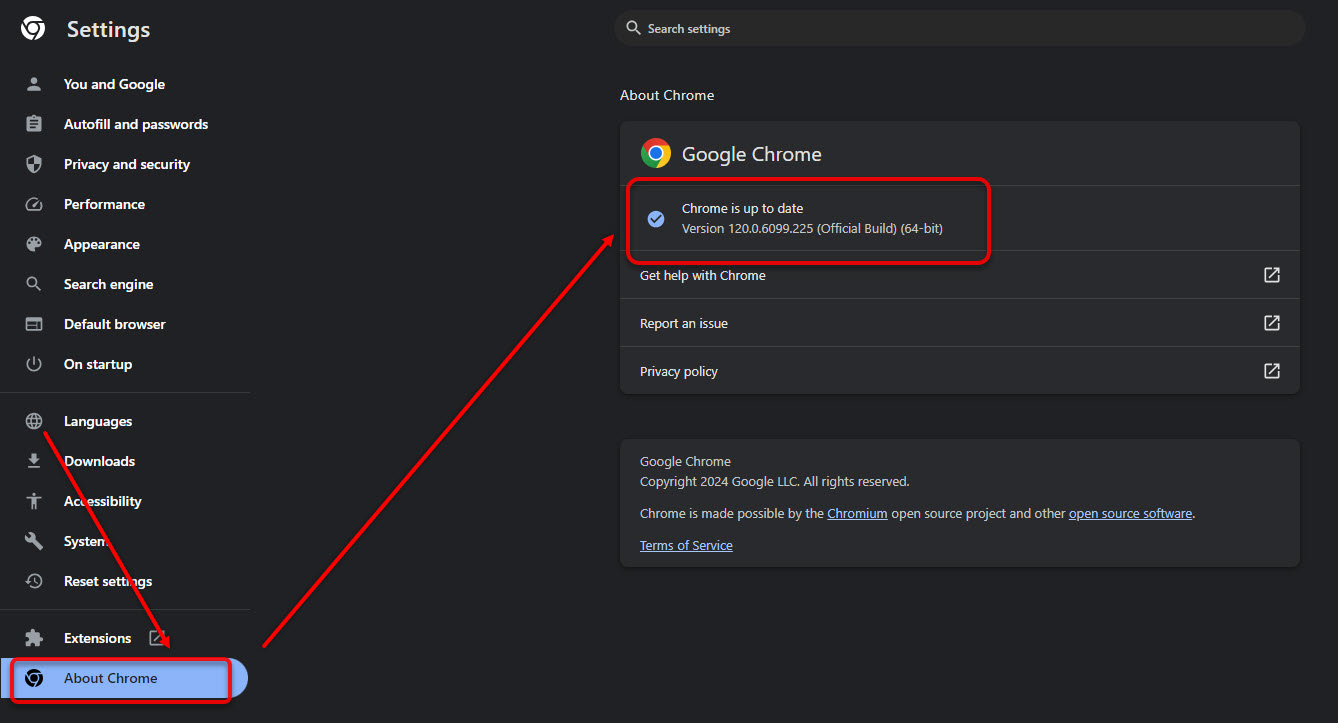Select About Chrome in the sidebar

[x=125, y=678]
